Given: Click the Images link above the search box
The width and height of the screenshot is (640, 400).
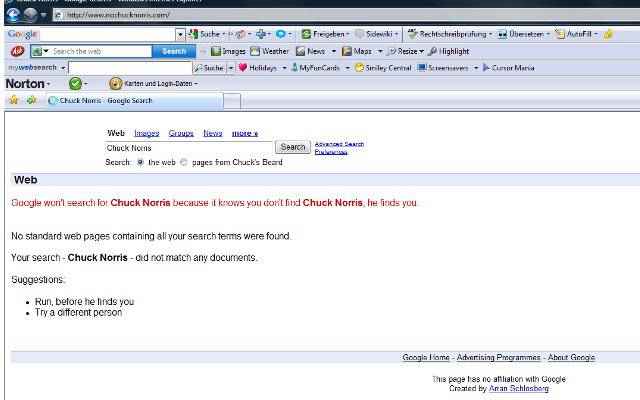Looking at the screenshot, I should pyautogui.click(x=147, y=133).
